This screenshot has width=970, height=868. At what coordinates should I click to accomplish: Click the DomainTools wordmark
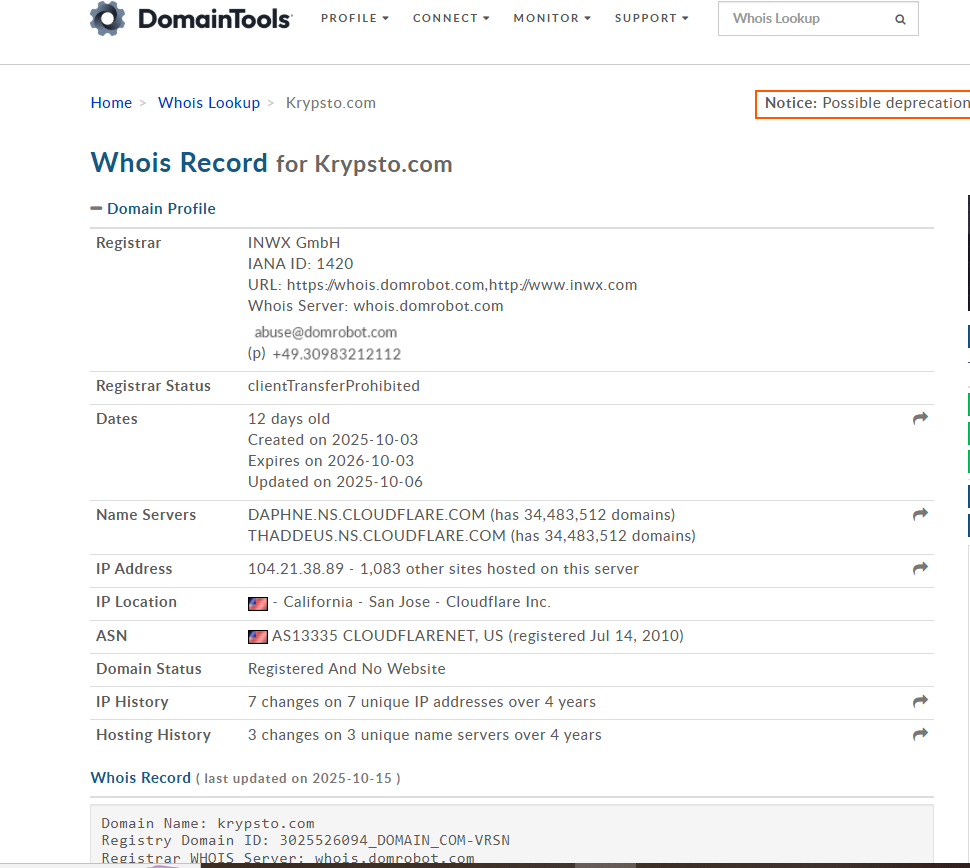(215, 19)
